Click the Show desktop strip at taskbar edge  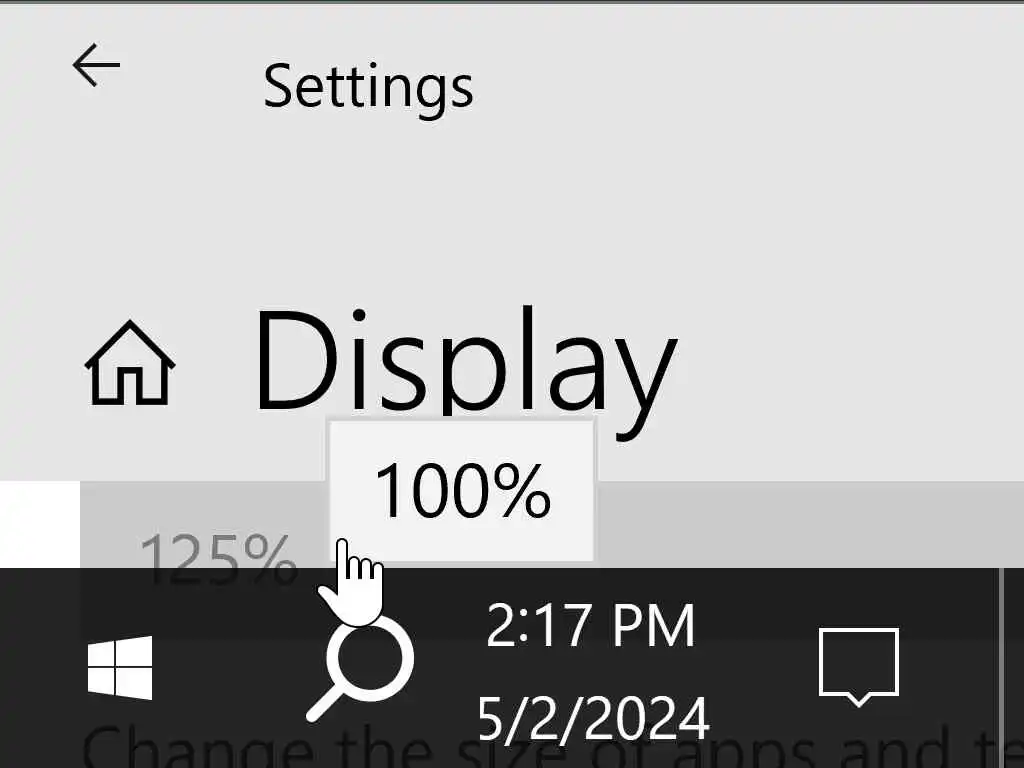coord(1012,667)
